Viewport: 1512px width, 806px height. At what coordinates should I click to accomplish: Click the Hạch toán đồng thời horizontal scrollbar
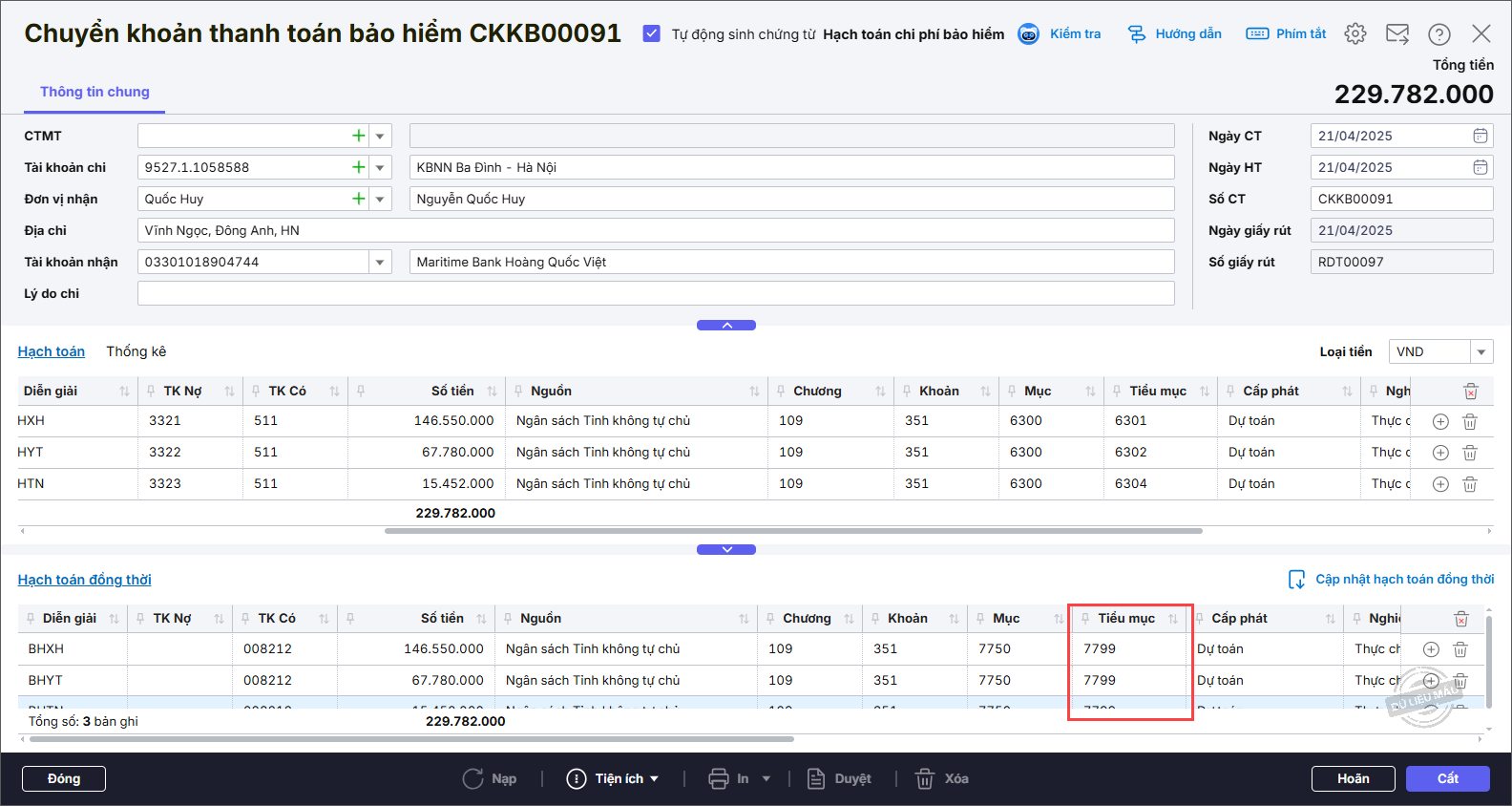point(411,739)
